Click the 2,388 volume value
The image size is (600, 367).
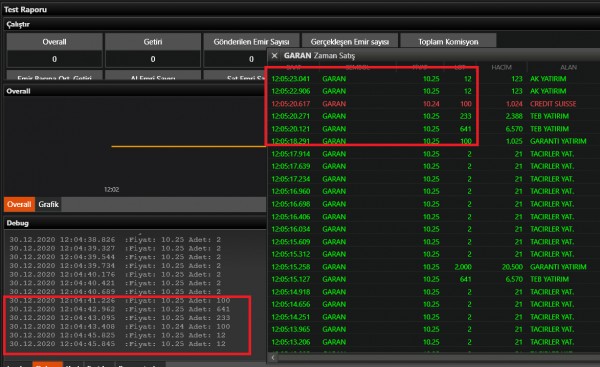point(514,116)
